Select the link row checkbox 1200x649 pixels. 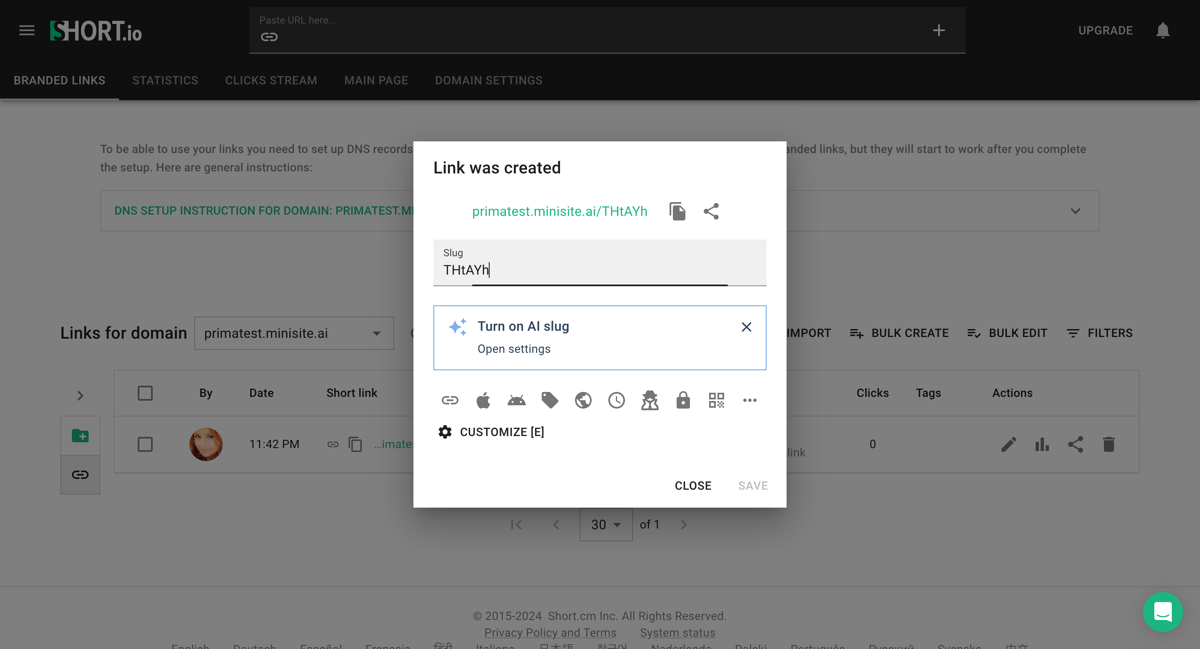(x=145, y=444)
